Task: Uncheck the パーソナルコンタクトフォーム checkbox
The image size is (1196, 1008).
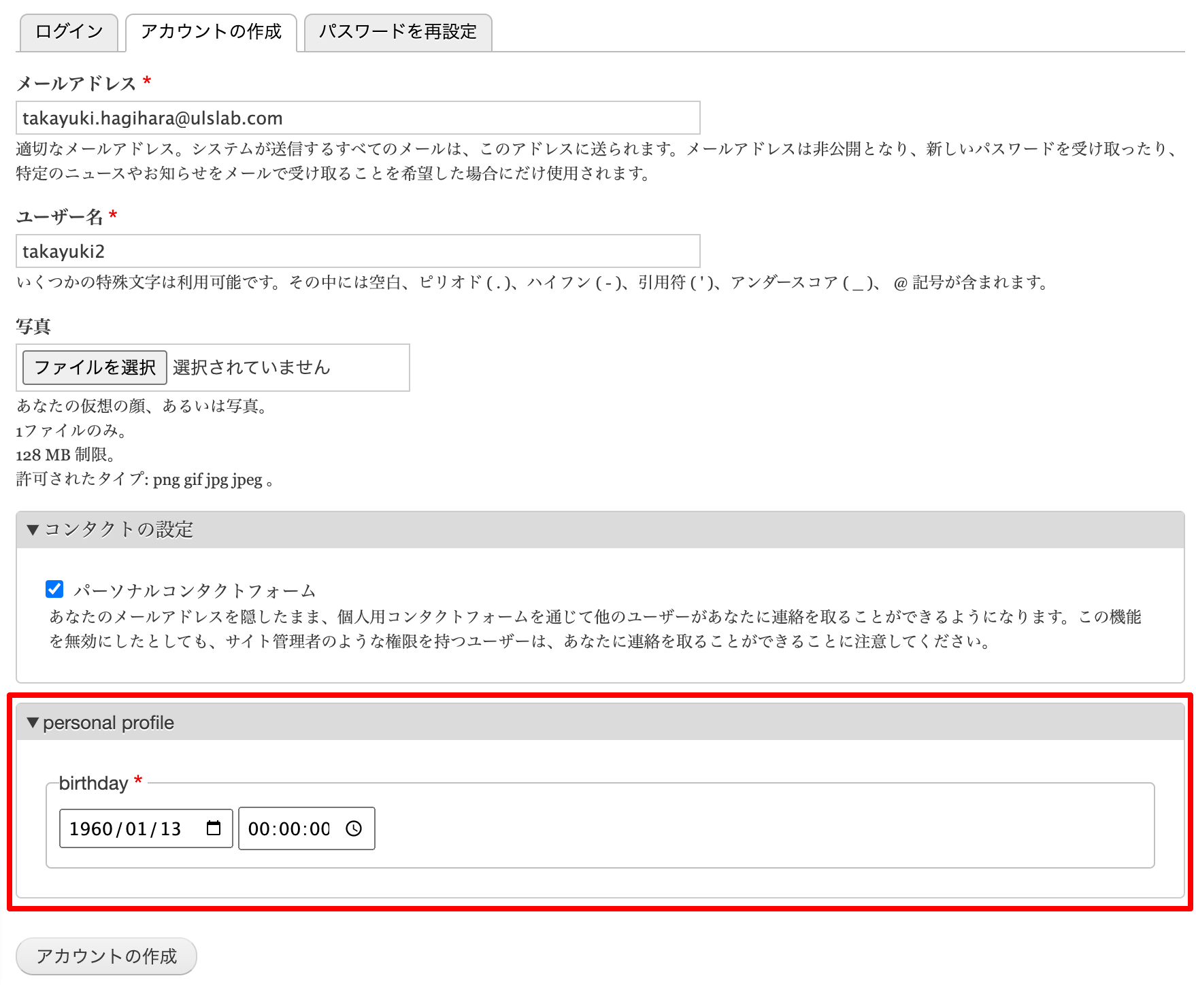Action: click(54, 589)
